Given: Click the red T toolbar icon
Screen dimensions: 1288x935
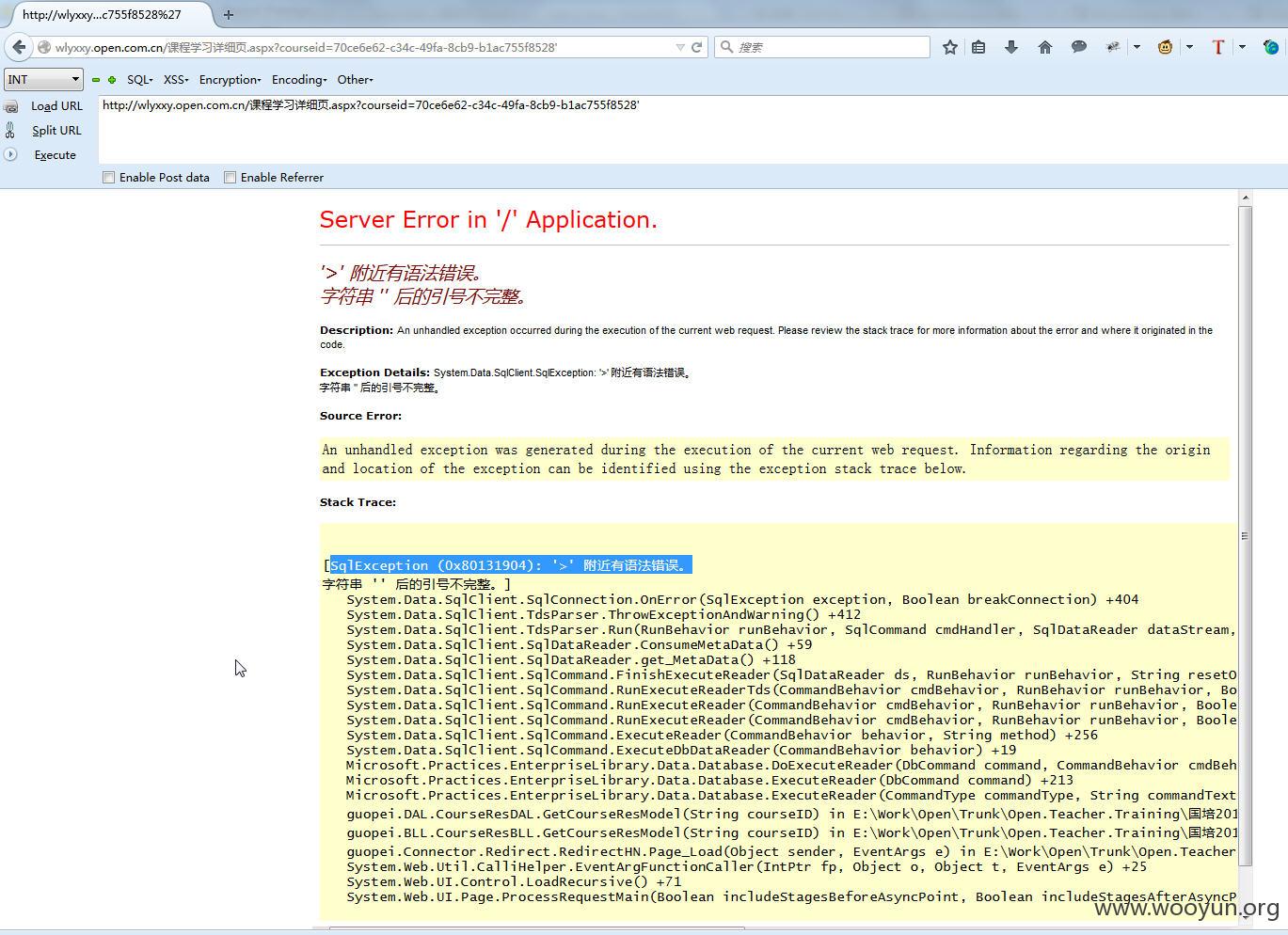Looking at the screenshot, I should pos(1217,47).
